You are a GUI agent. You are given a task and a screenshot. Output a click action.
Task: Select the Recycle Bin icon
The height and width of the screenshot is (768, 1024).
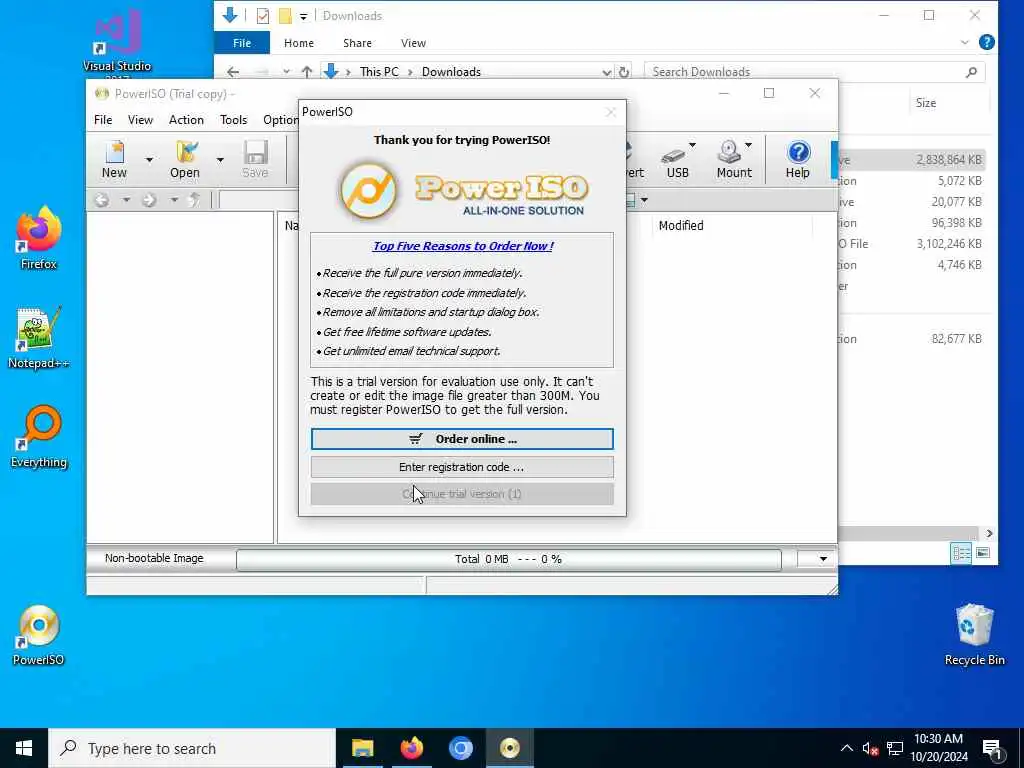point(974,635)
